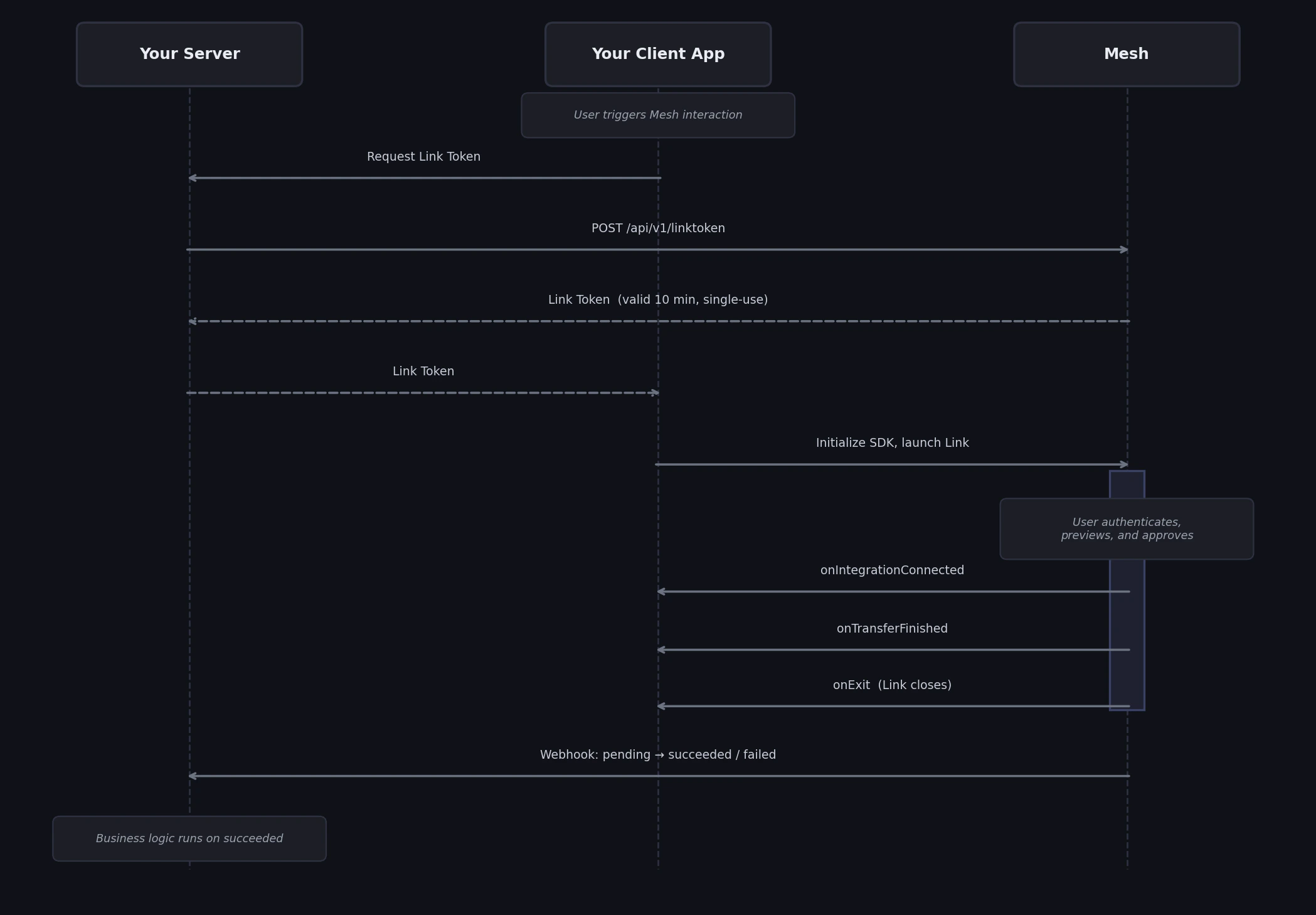
Task: Click the Your Client App participant box
Action: (658, 55)
